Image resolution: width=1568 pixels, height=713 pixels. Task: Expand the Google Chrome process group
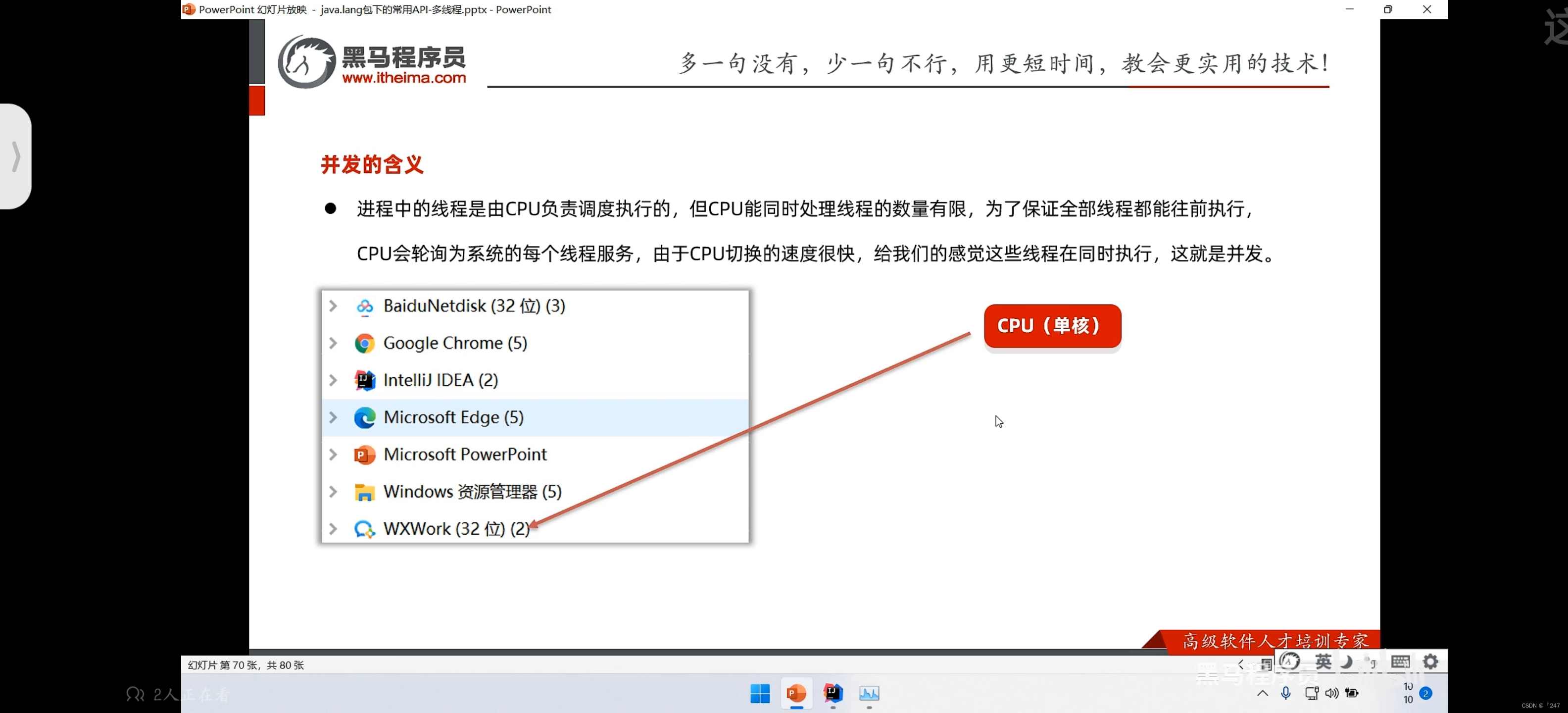pyautogui.click(x=333, y=343)
